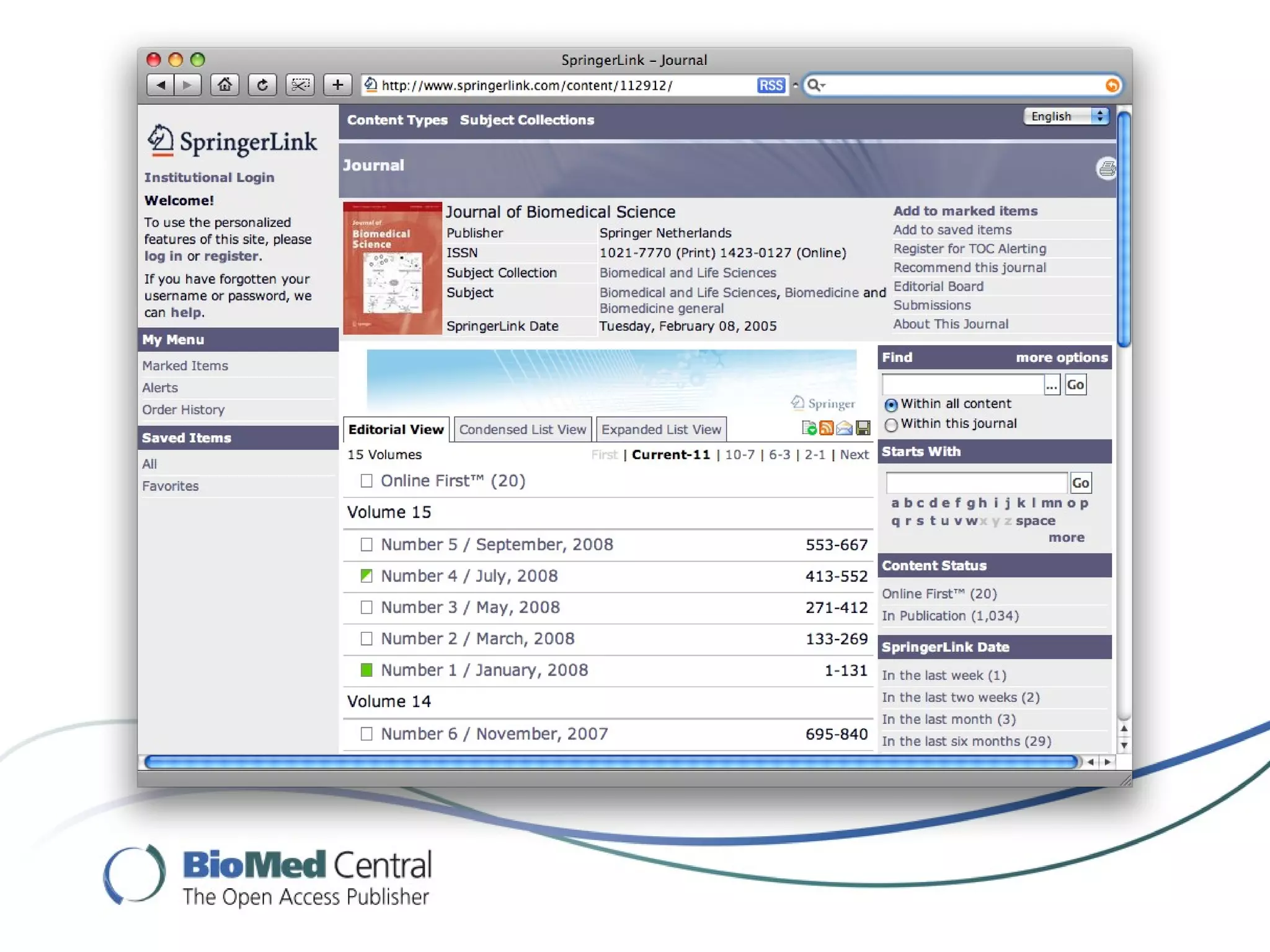Click the browser reload button
The width and height of the screenshot is (1270, 952).
pos(262,85)
